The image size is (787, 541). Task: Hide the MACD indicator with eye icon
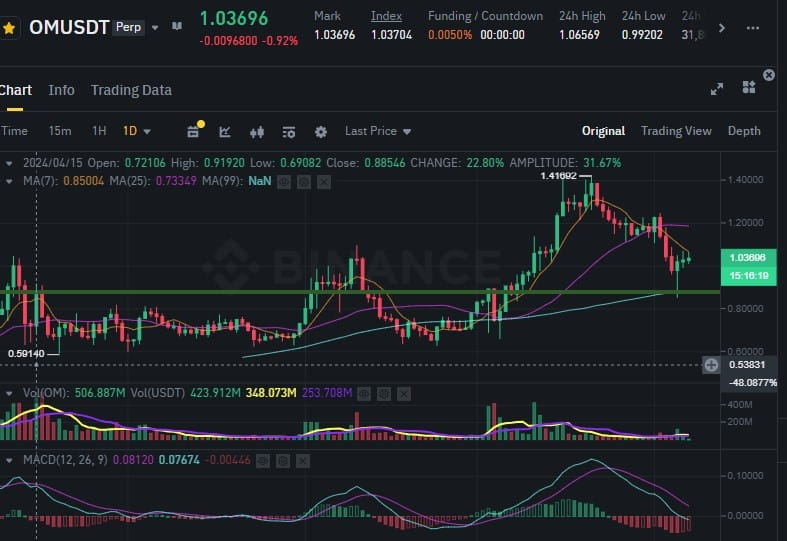pyautogui.click(x=263, y=461)
